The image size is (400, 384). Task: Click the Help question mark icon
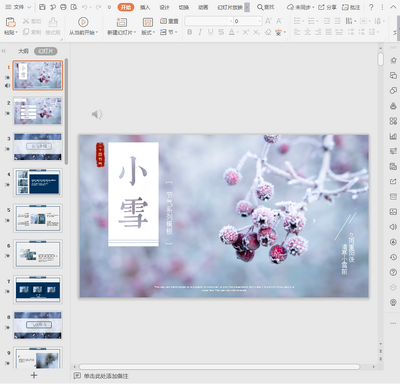371,7
